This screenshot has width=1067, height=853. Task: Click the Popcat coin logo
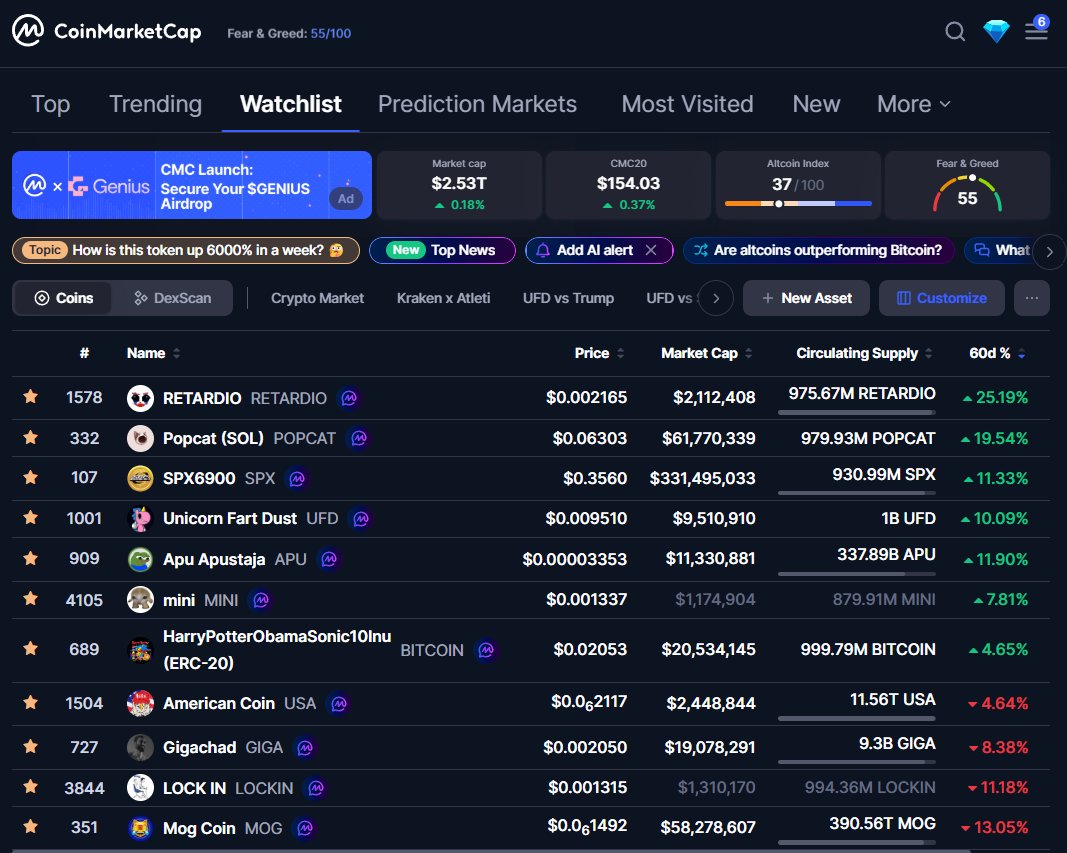(140, 439)
